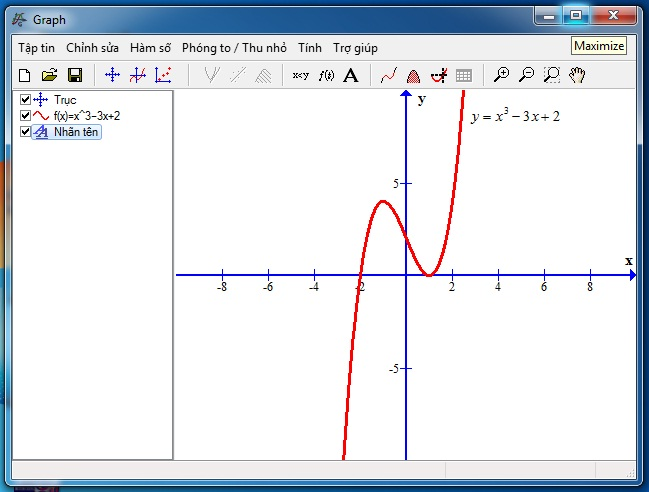
Task: Expand the Phóng to / Thu nhỏ menu
Action: [234, 48]
